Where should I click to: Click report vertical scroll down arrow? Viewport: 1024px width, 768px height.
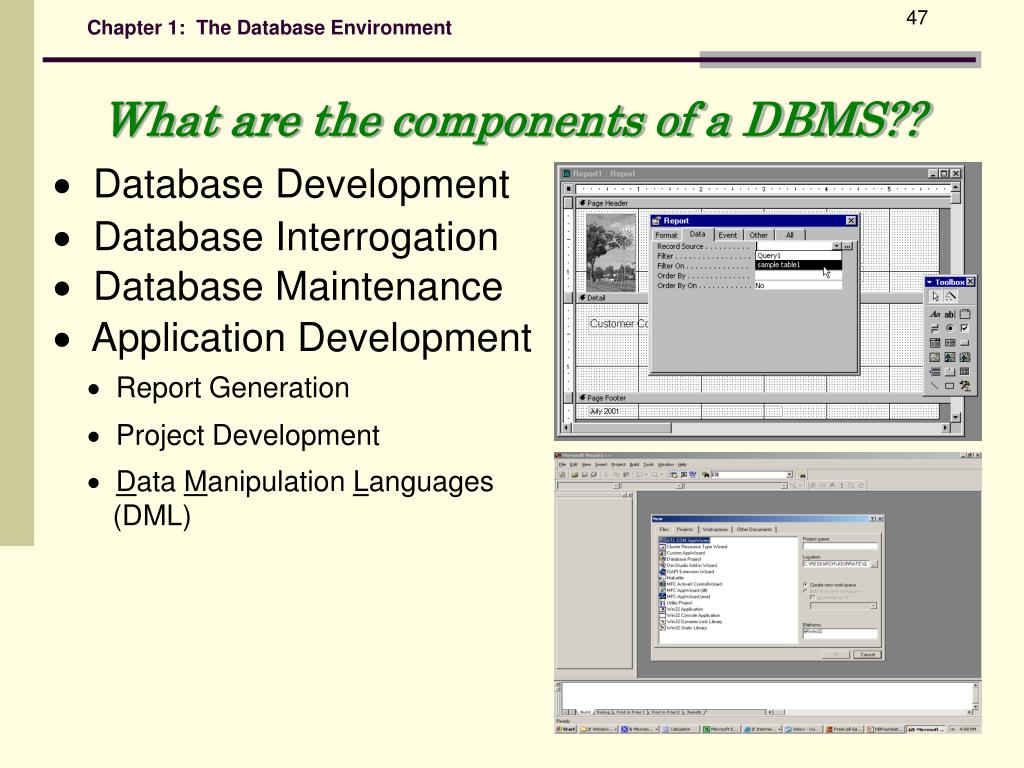tap(955, 417)
